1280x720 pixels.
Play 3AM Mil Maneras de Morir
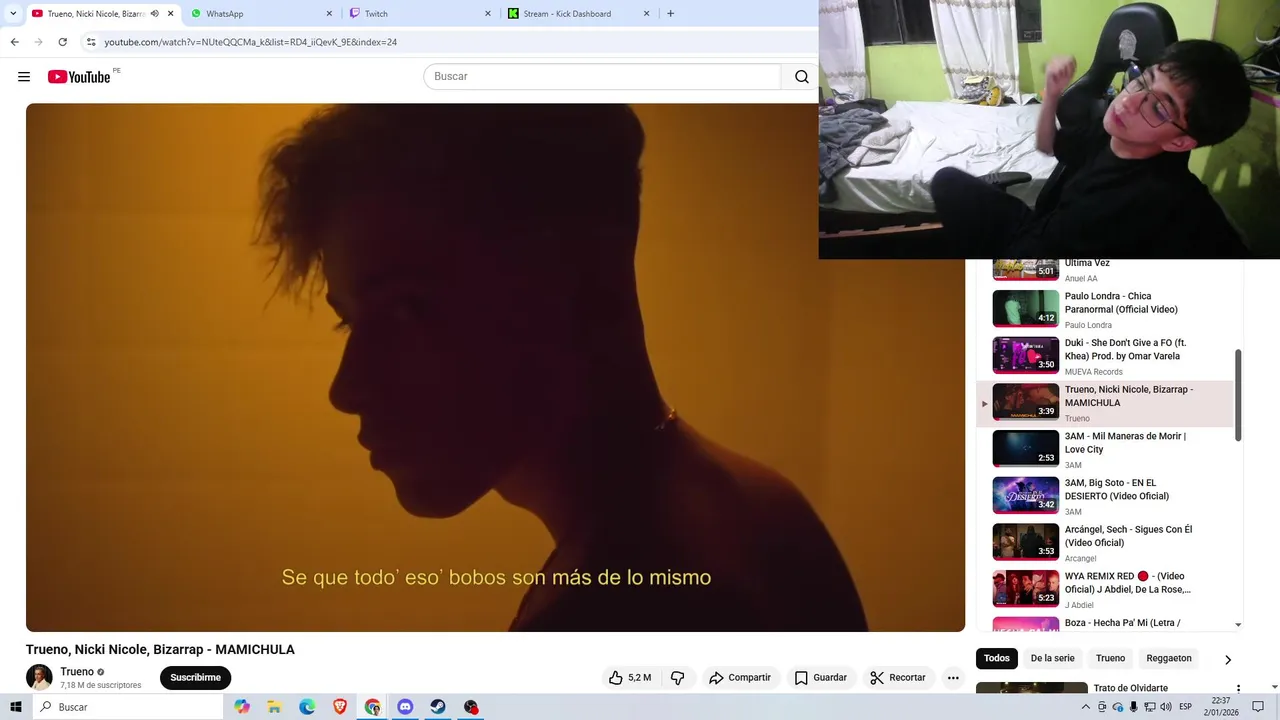1106,449
